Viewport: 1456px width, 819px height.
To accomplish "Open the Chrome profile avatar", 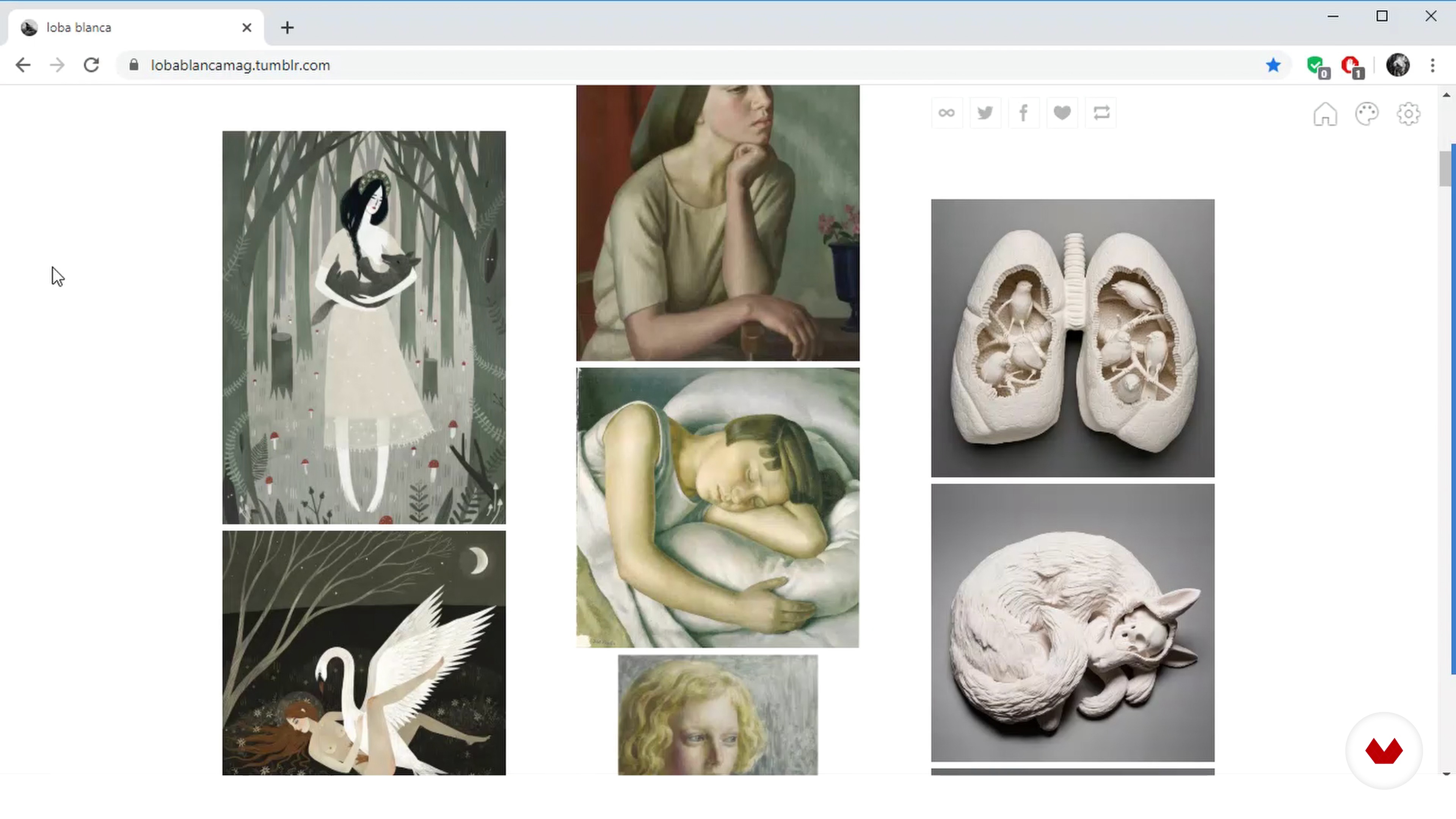I will (x=1398, y=65).
